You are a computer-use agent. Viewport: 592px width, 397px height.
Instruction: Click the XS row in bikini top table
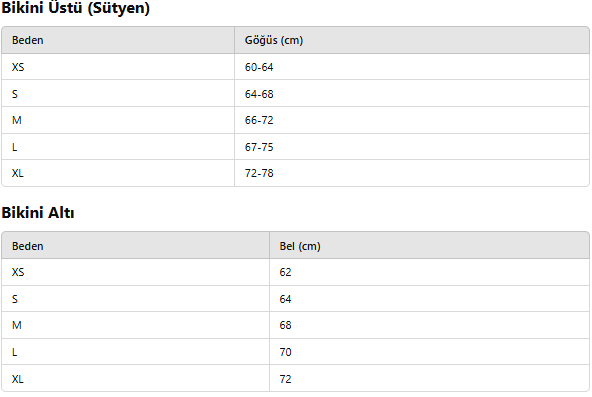point(295,67)
